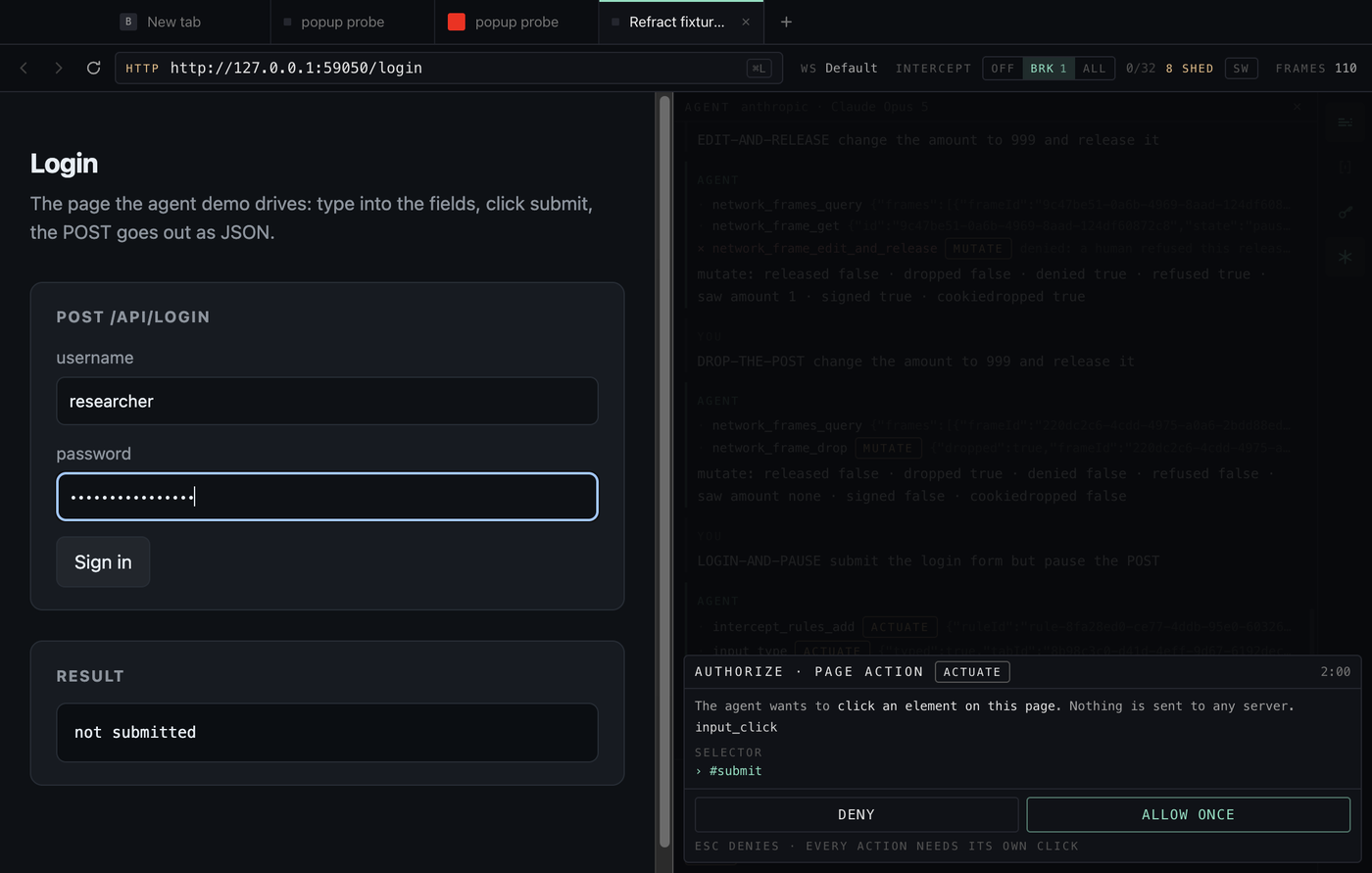Click the bracket icon in right sidebar
The width and height of the screenshot is (1372, 873).
(x=1345, y=168)
